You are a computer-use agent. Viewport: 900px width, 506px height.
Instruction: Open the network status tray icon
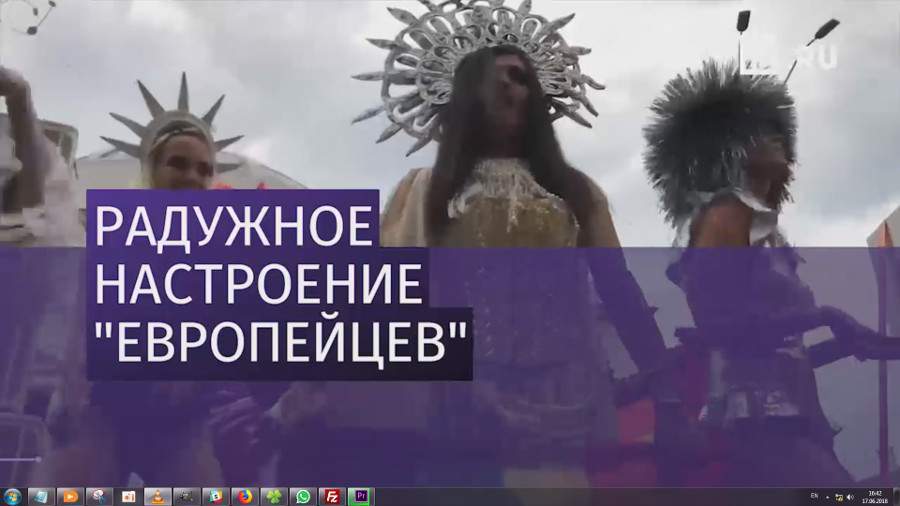click(839, 497)
